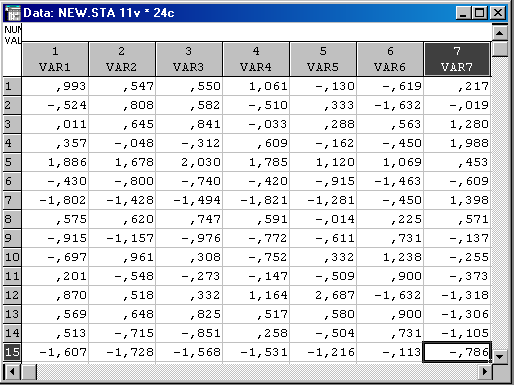
Task: Click cell value ,258 in VAR4
Action: pyautogui.click(x=256, y=333)
